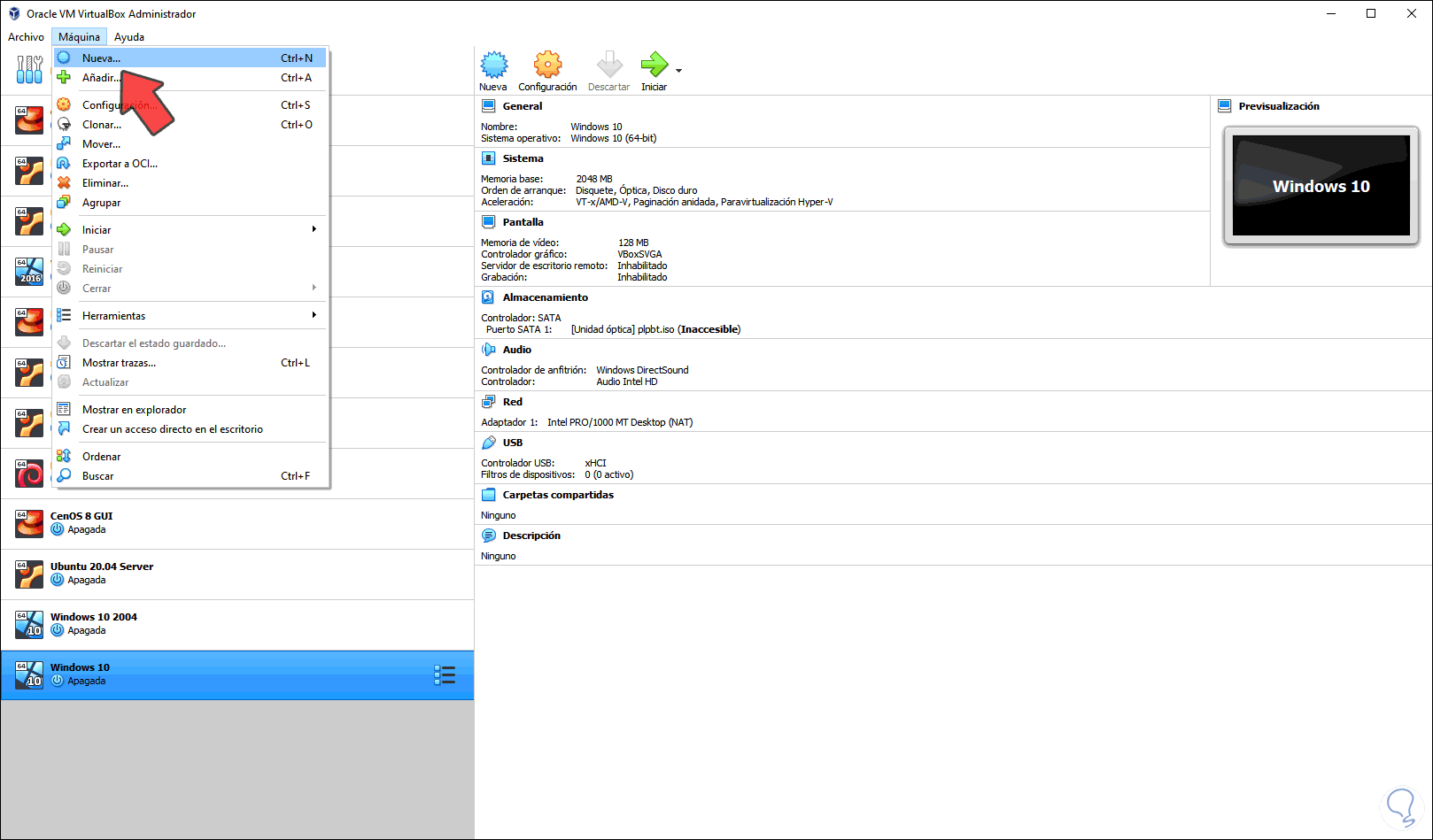The height and width of the screenshot is (840, 1433).
Task: Click the plpbt.iso optical drive entry
Action: pos(655,329)
